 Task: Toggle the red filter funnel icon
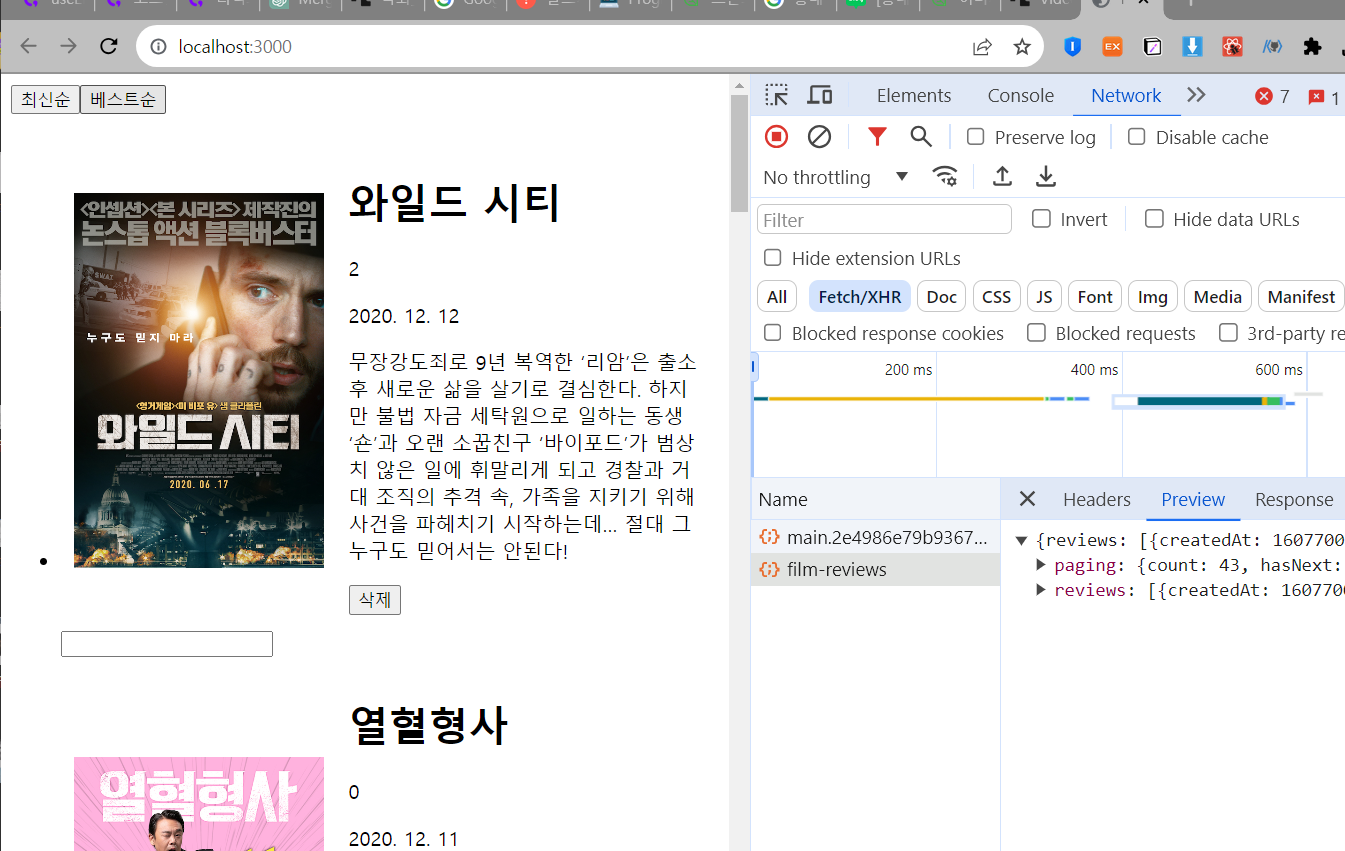point(877,137)
